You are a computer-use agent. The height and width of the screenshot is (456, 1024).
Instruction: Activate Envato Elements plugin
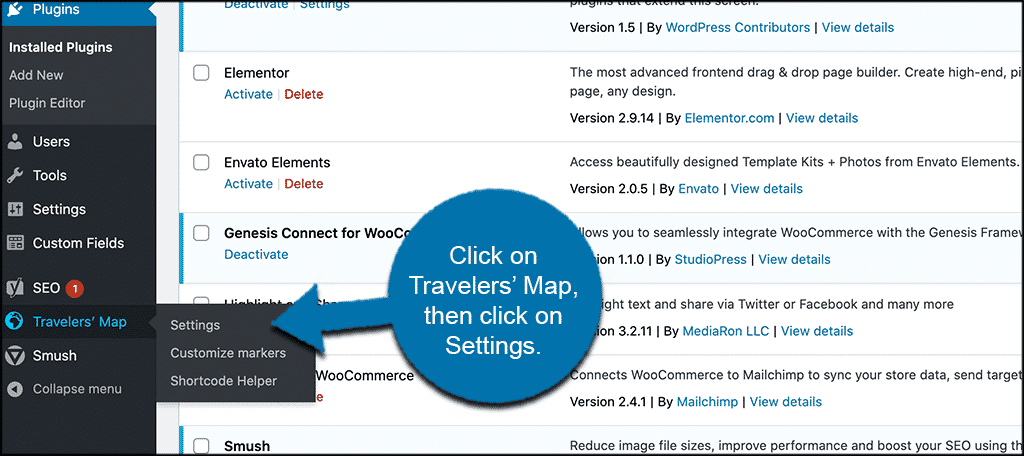[x=248, y=184]
